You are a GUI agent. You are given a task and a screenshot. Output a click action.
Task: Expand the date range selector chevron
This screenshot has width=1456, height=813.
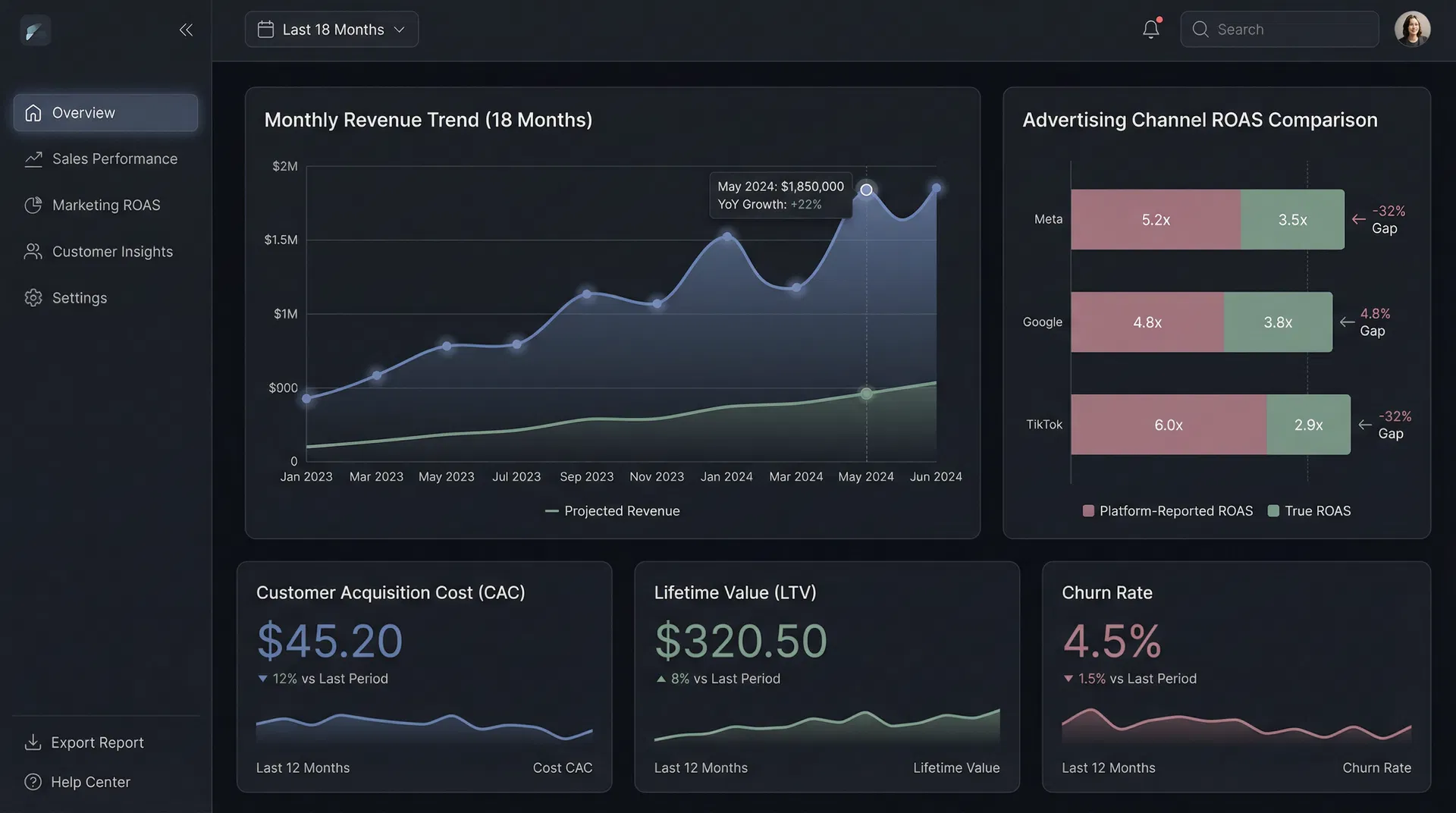400,30
